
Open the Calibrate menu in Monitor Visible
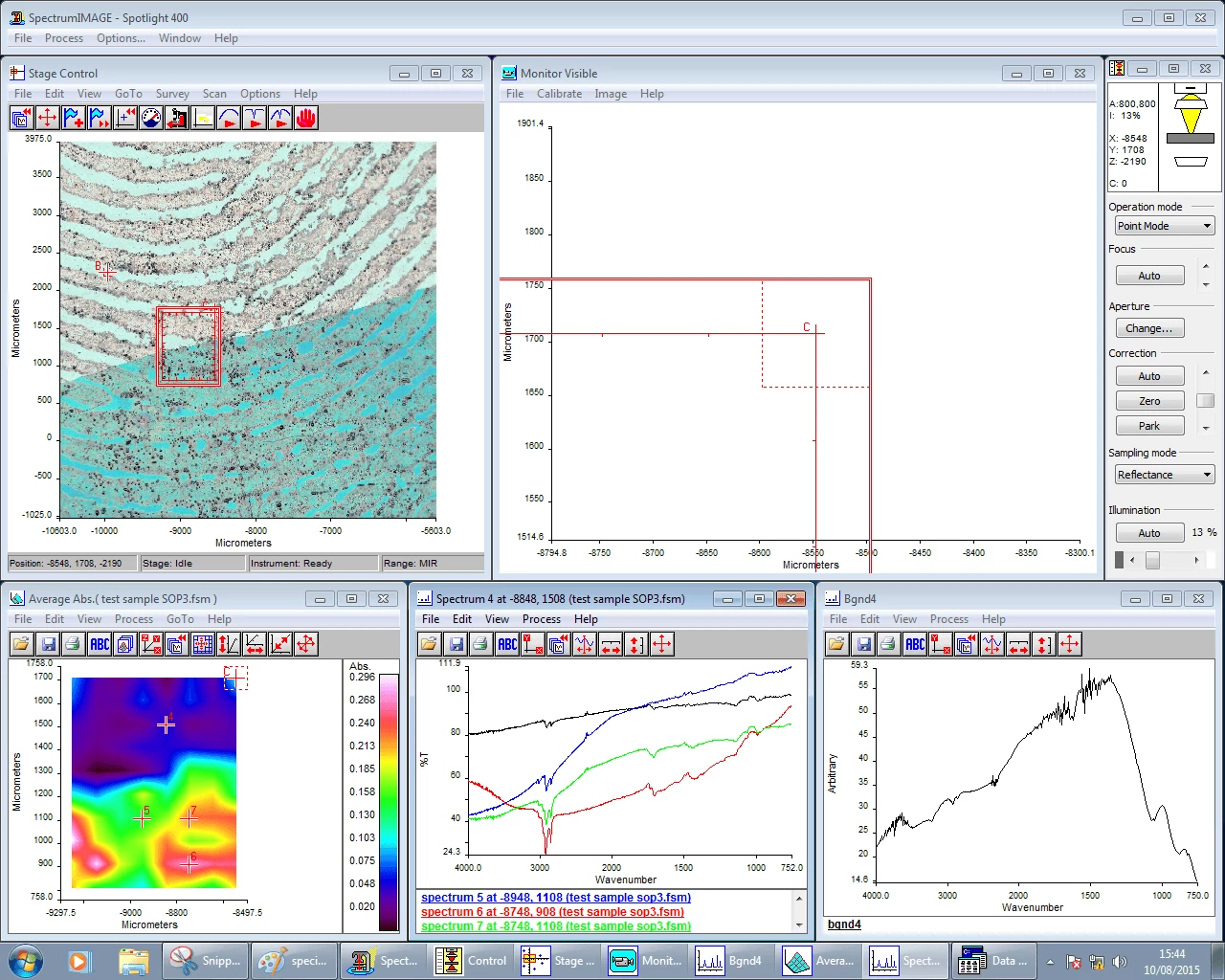[559, 94]
